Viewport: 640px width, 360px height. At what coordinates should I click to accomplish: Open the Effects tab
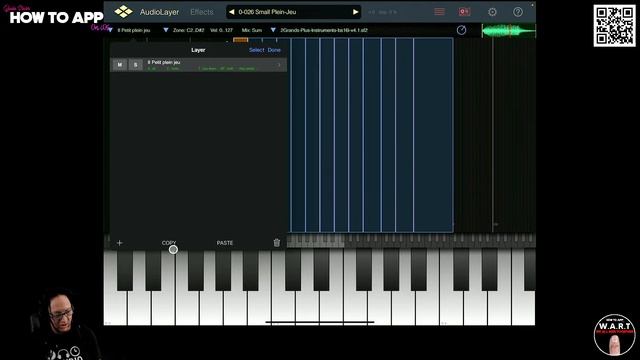click(x=202, y=12)
